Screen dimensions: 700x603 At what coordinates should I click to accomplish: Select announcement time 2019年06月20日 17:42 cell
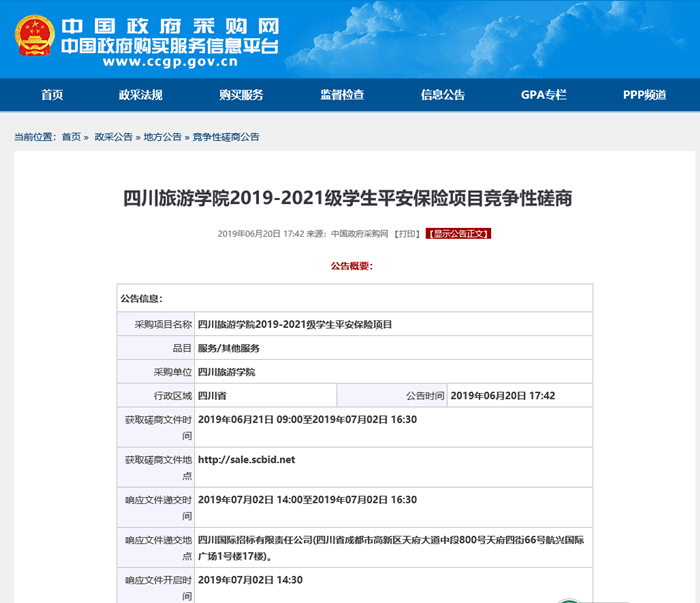pos(520,395)
